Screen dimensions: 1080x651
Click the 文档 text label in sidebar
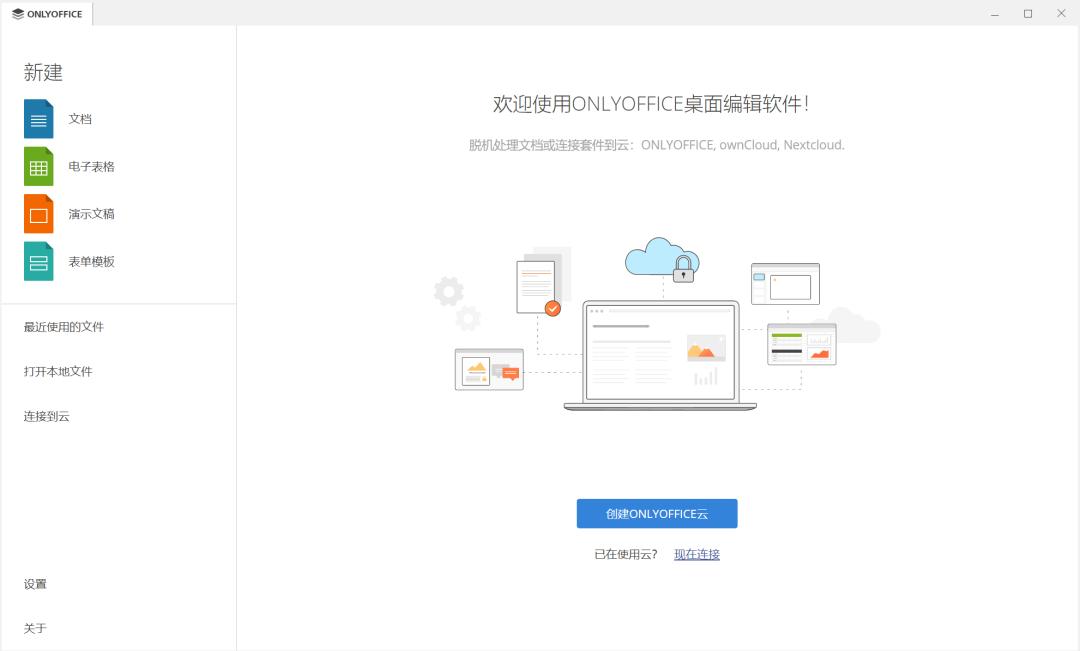[x=80, y=118]
